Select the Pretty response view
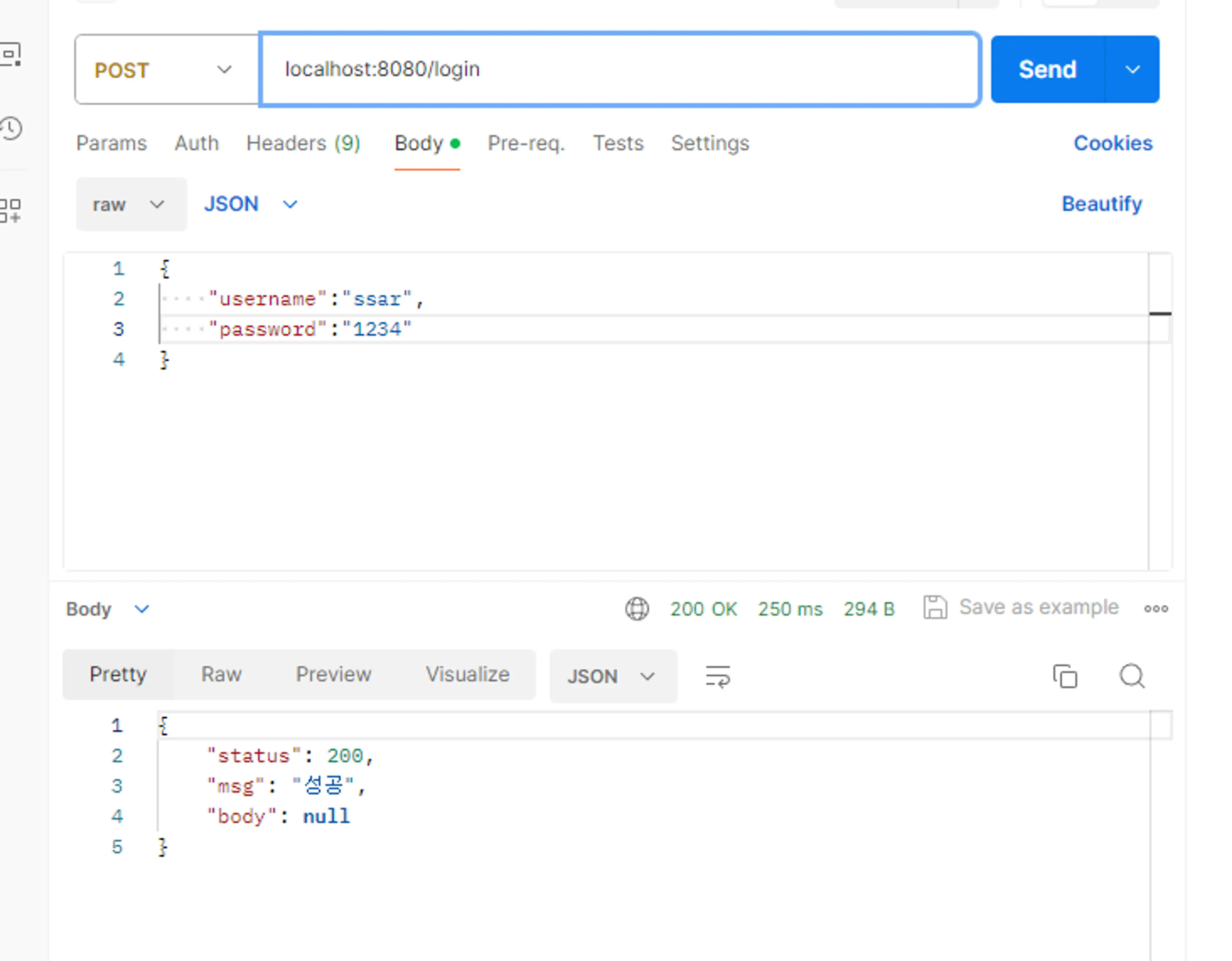Image resolution: width=1232 pixels, height=961 pixels. 118,674
